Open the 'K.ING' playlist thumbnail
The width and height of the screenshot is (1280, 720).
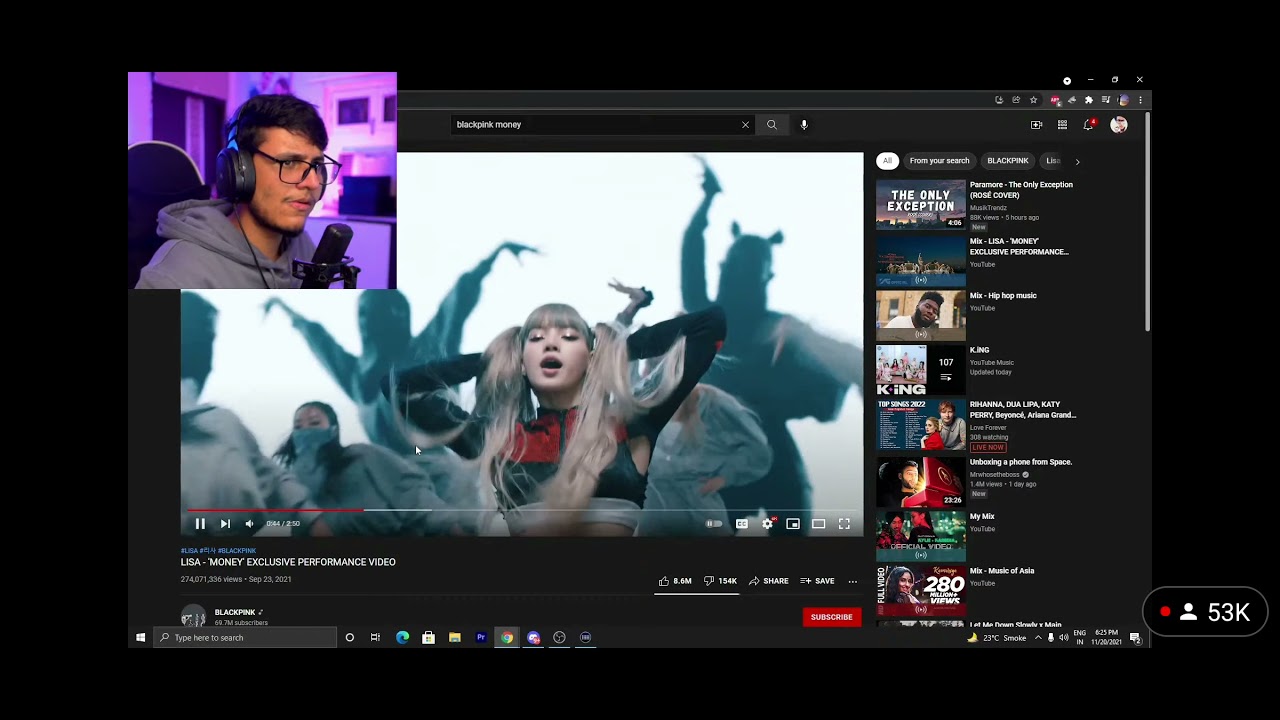[x=921, y=370]
